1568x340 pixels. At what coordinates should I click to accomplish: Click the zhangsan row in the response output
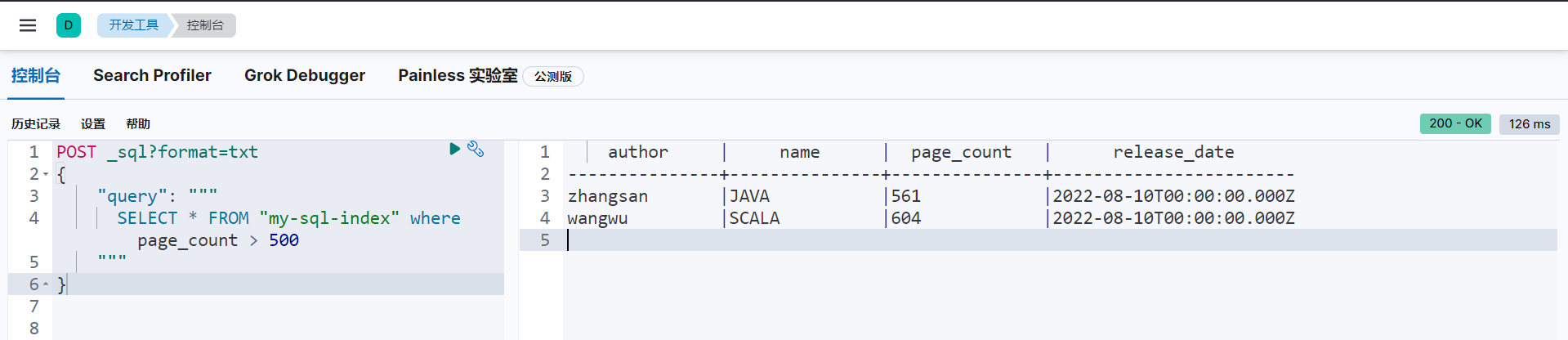(608, 196)
